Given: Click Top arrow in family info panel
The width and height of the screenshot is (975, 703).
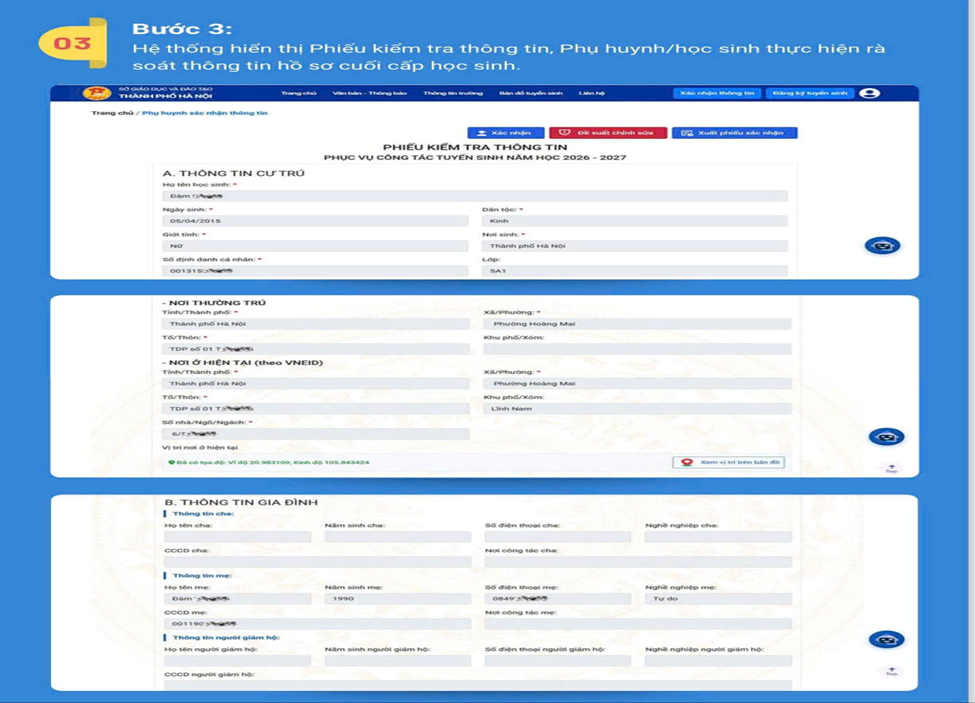Looking at the screenshot, I should 891,672.
